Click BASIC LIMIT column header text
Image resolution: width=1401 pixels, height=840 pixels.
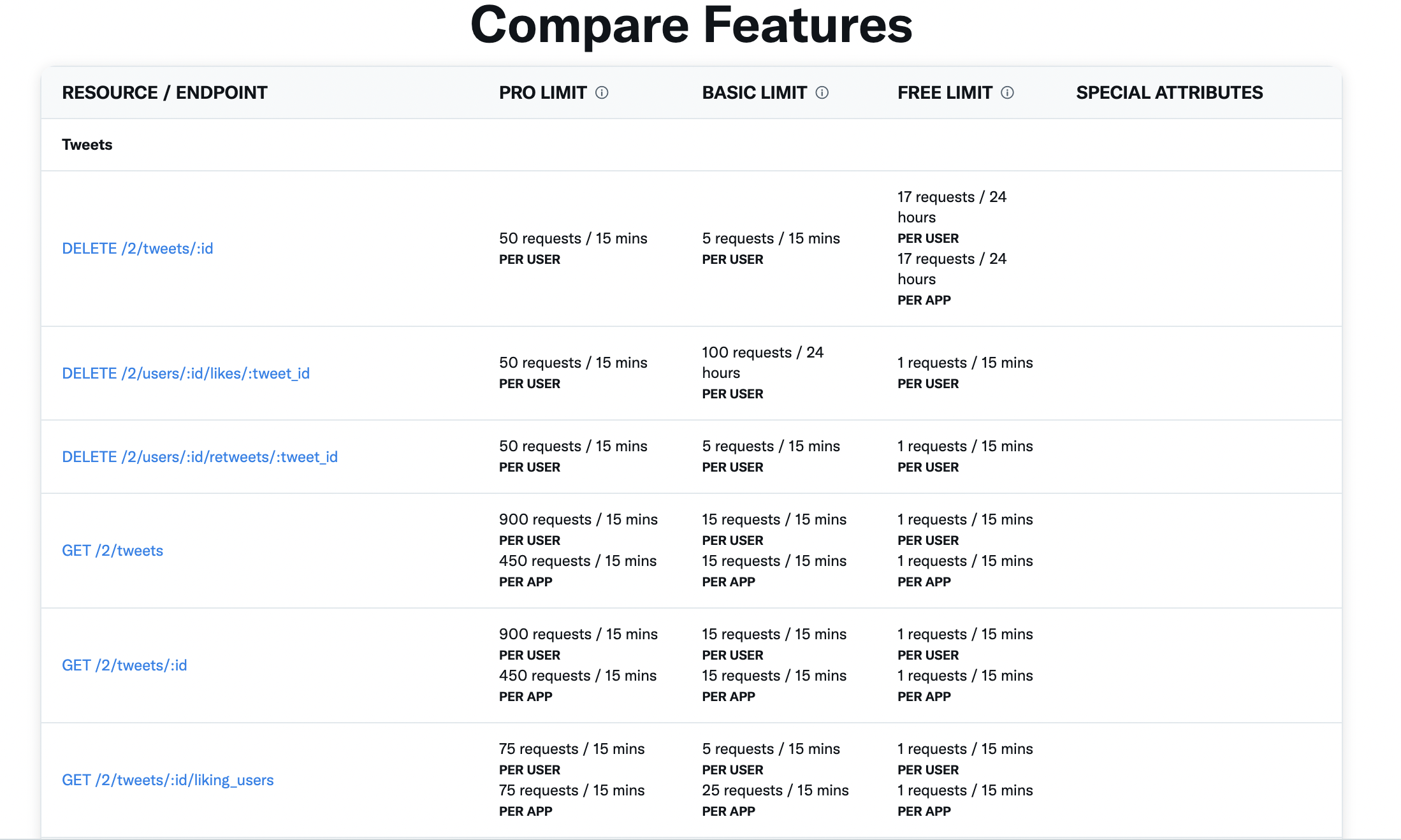(x=754, y=93)
